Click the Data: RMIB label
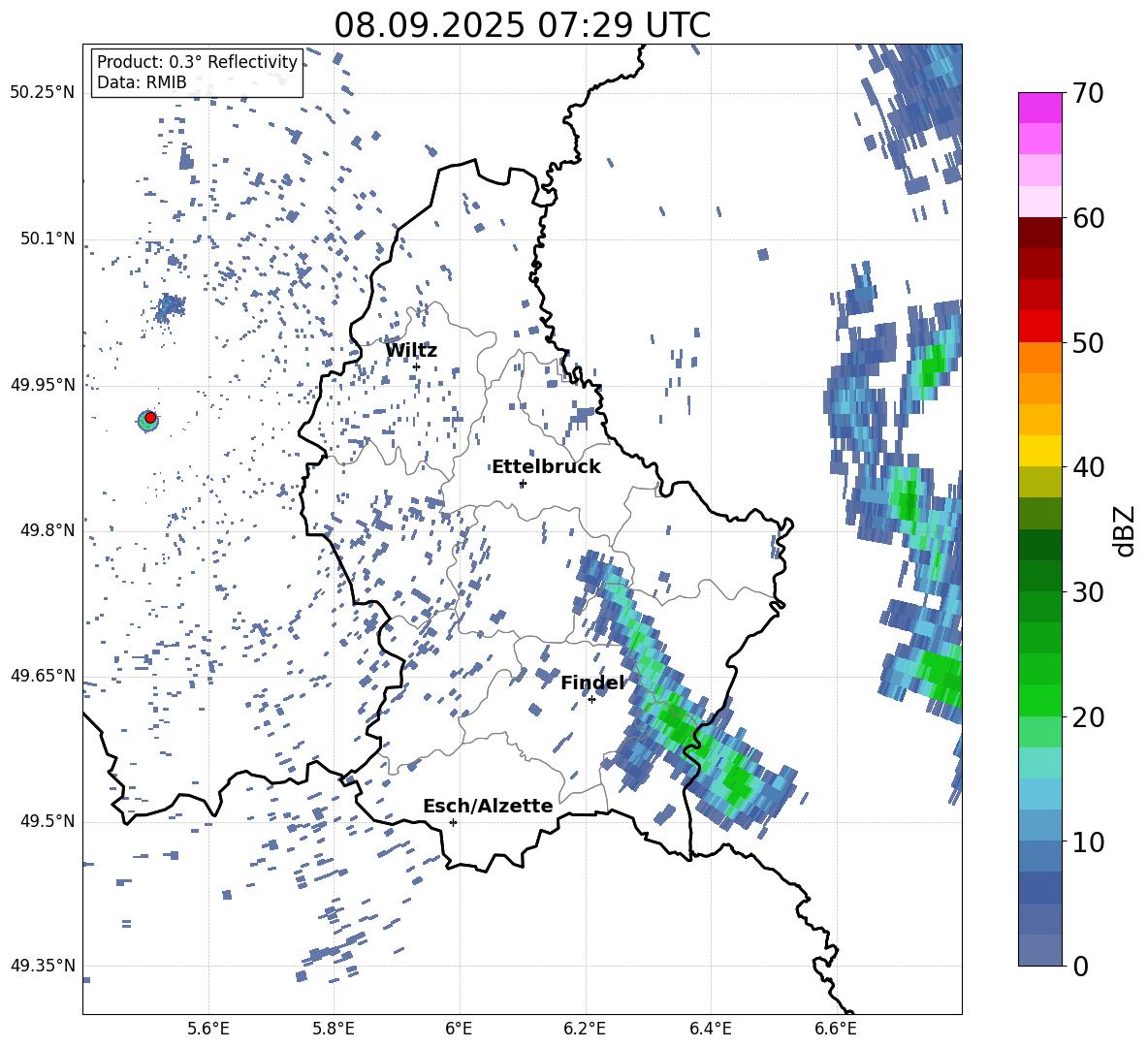This screenshot has width=1148, height=1048. [x=142, y=82]
